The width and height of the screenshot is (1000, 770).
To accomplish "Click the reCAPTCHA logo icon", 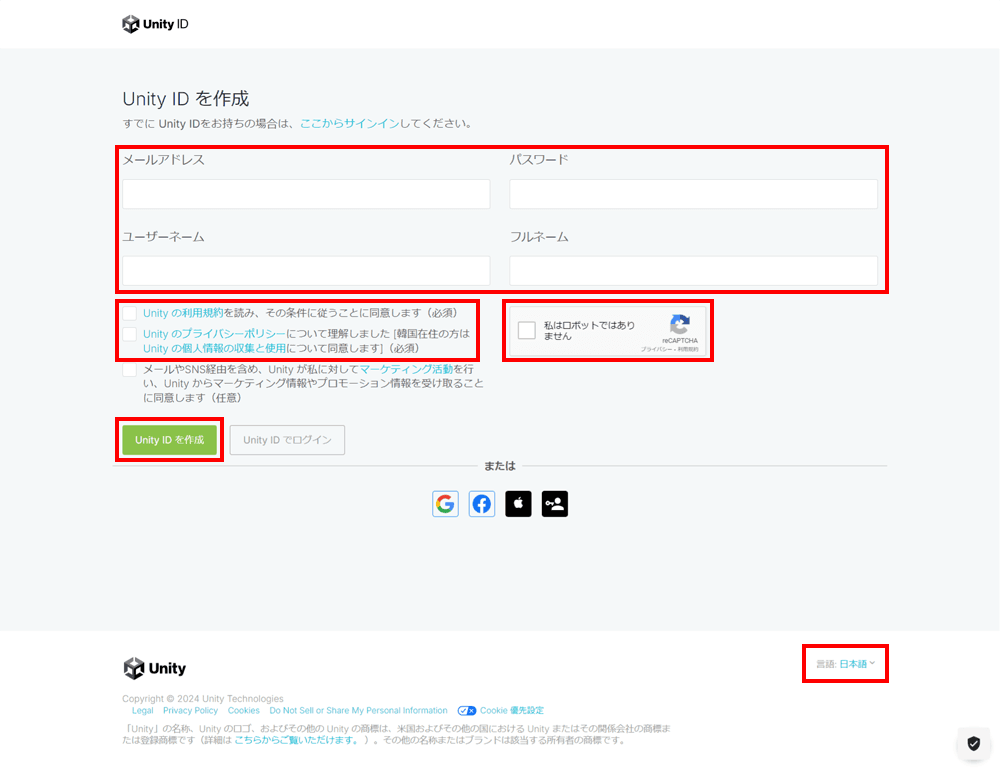I will tap(680, 324).
